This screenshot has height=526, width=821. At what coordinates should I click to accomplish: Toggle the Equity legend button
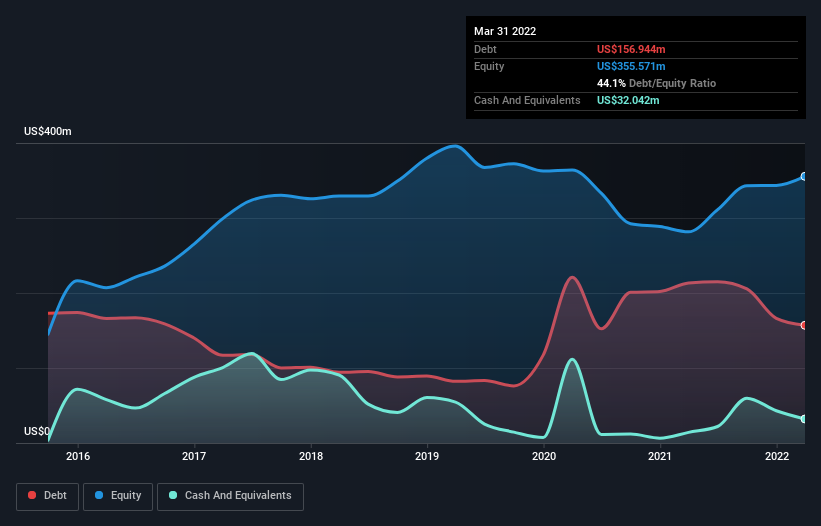(x=118, y=496)
